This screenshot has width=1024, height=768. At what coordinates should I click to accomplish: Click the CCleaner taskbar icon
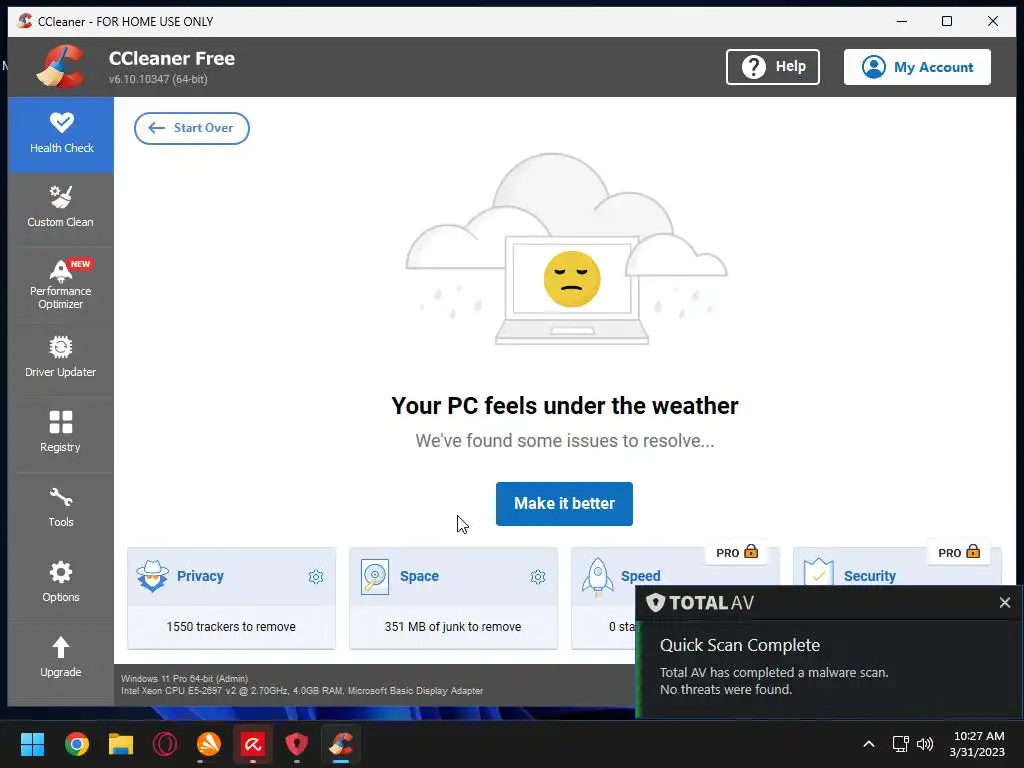click(x=341, y=744)
